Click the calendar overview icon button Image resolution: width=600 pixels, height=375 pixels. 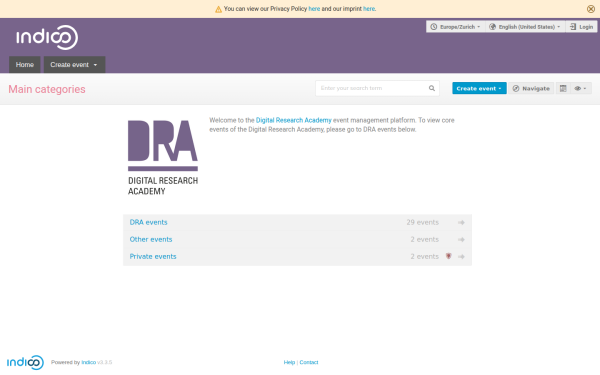point(563,88)
